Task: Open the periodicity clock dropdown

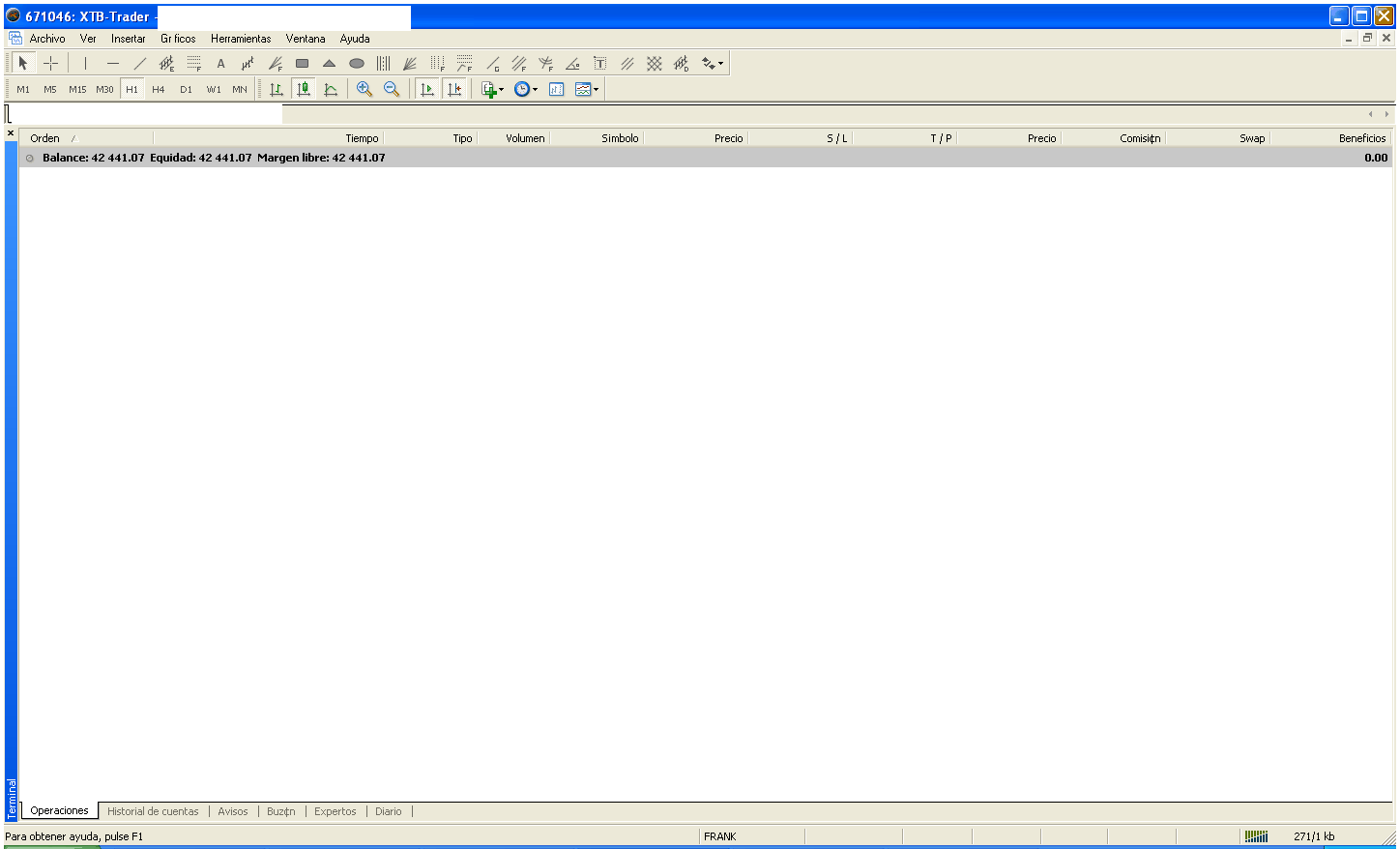Action: click(x=535, y=90)
